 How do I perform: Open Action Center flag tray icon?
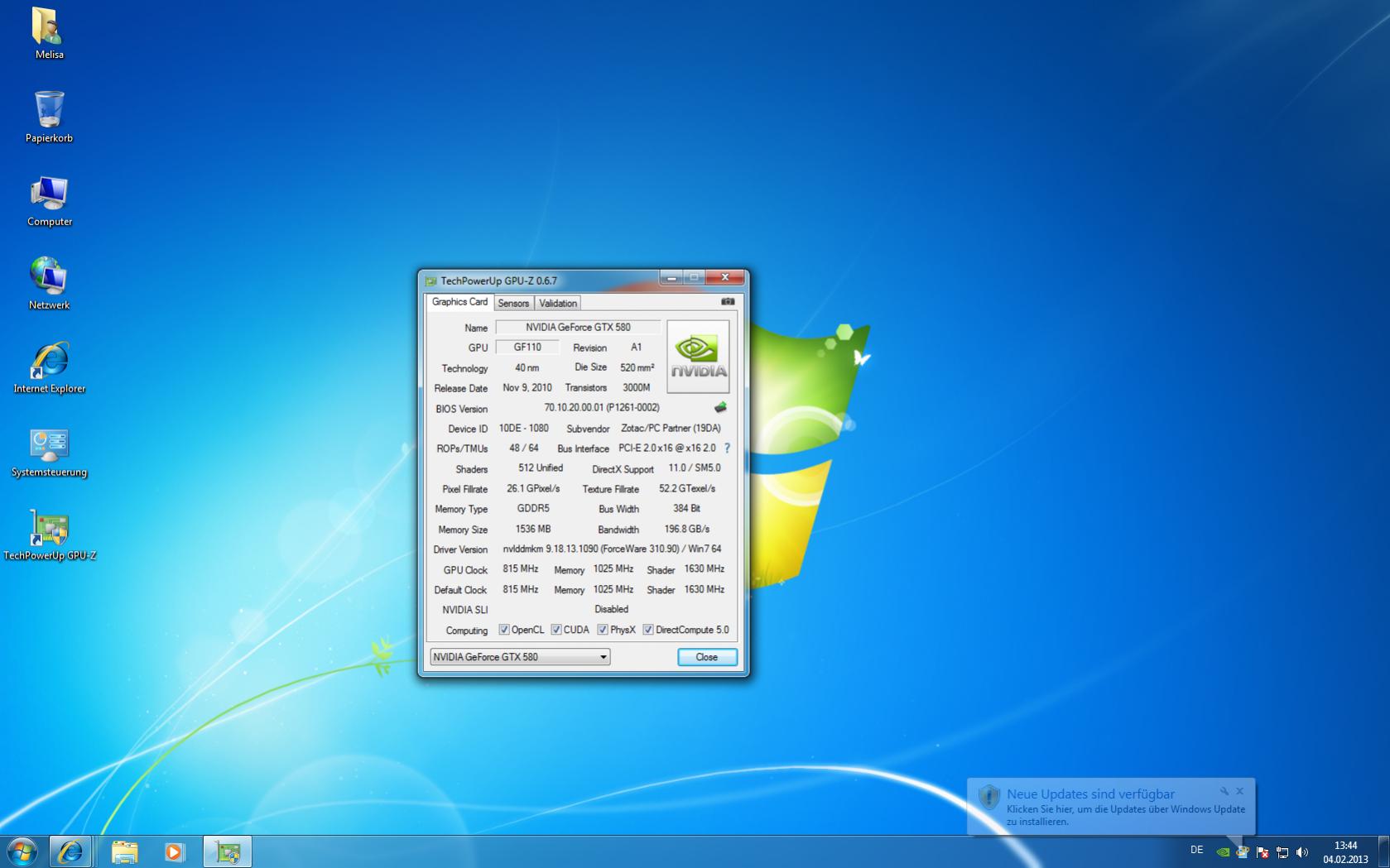(x=1263, y=851)
